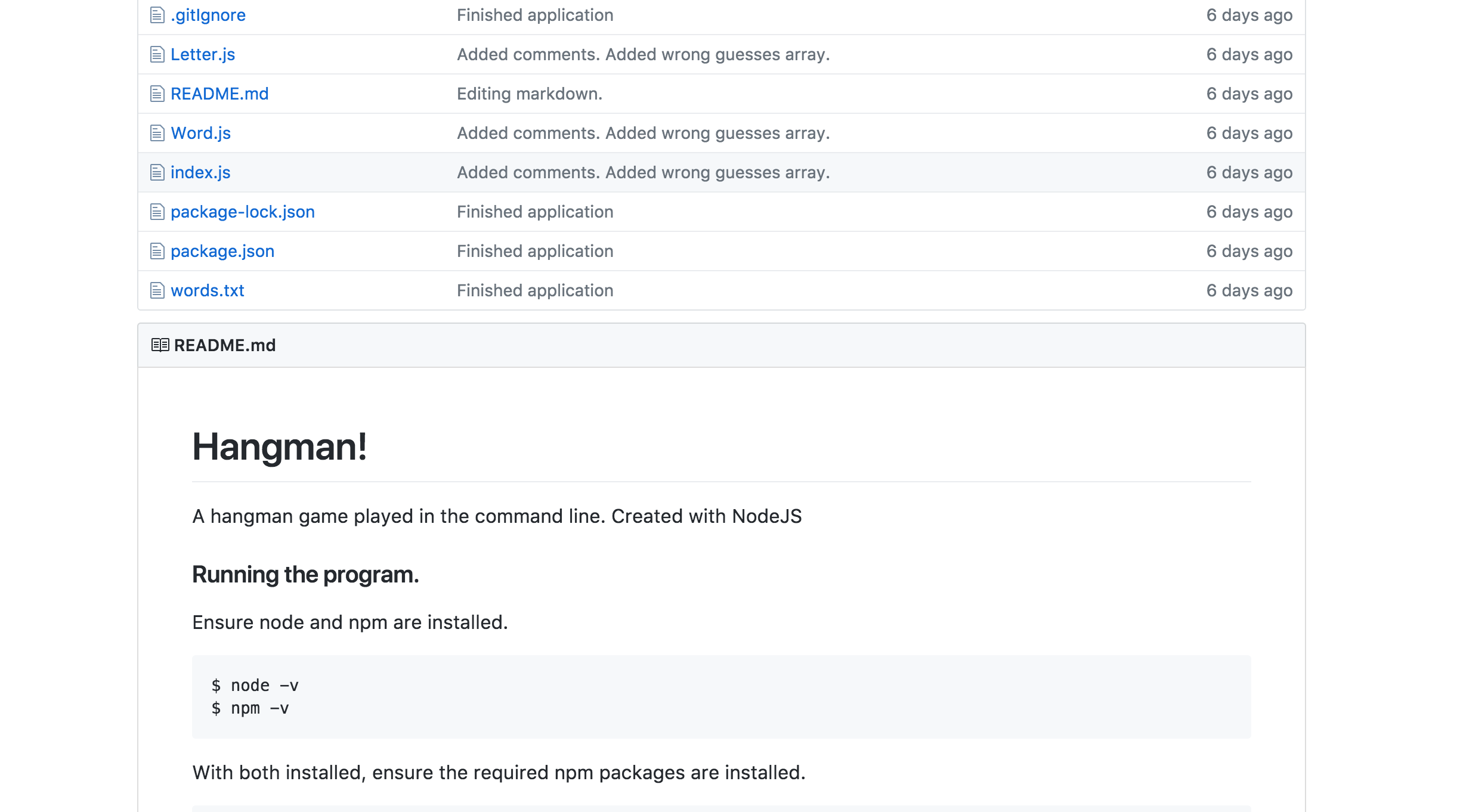
Task: Click the book icon in README.md header
Action: [160, 345]
